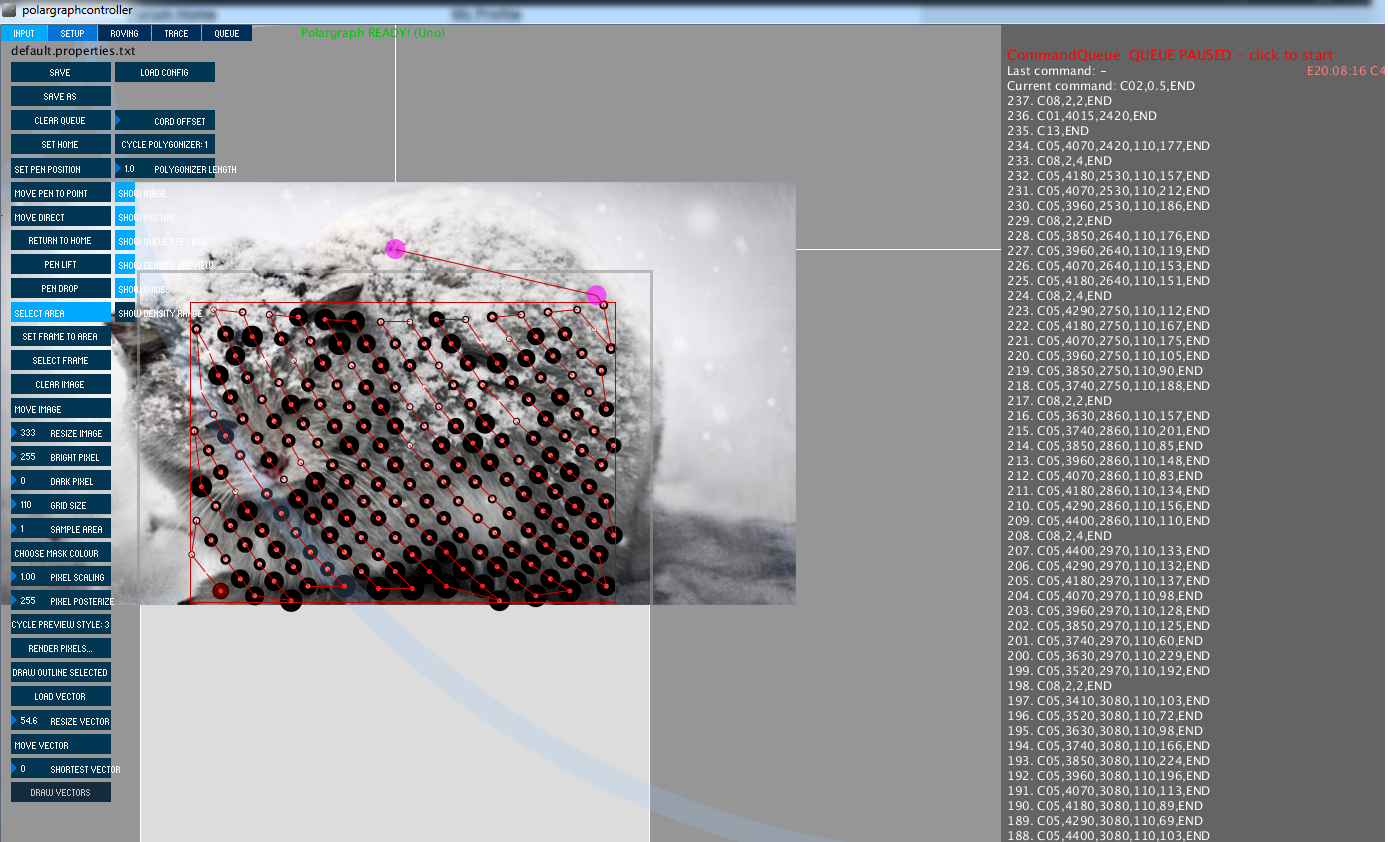Image resolution: width=1388 pixels, height=842 pixels.
Task: Click CLEAR IMAGE button
Action: [x=61, y=384]
